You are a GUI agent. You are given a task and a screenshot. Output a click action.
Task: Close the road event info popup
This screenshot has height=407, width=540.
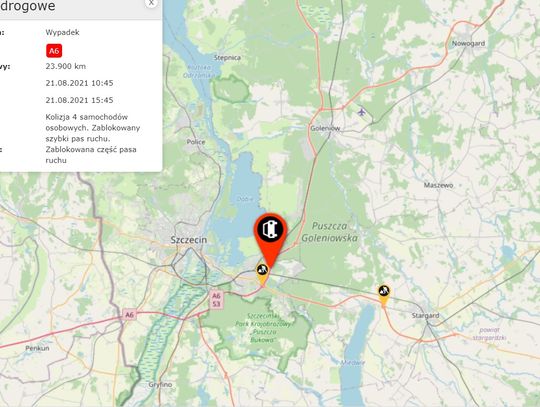151,3
